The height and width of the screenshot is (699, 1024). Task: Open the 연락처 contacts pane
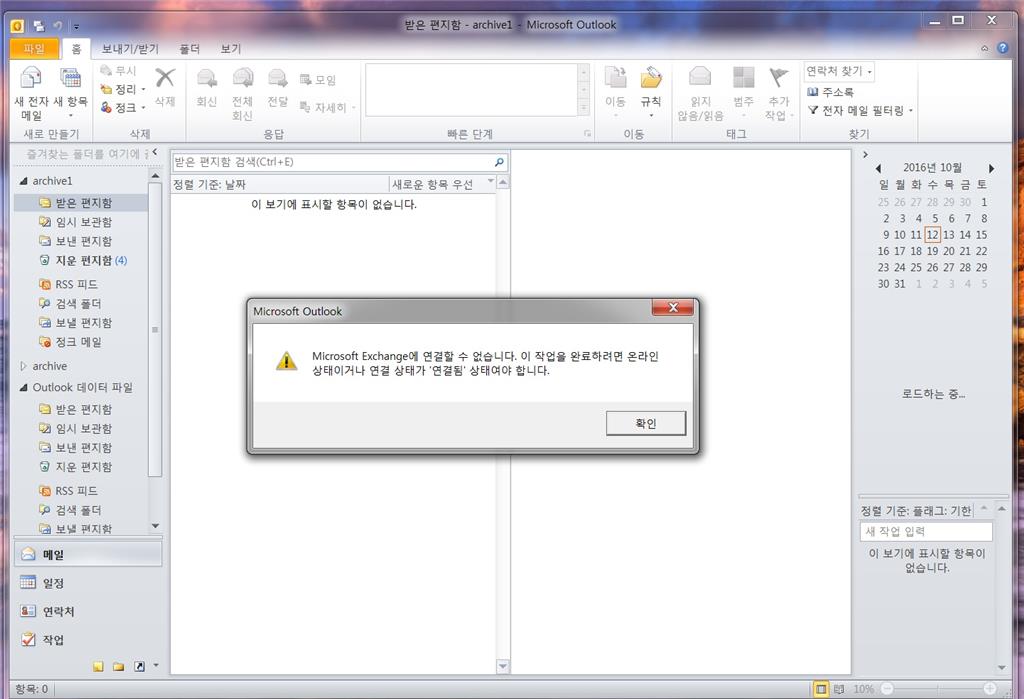click(x=88, y=611)
